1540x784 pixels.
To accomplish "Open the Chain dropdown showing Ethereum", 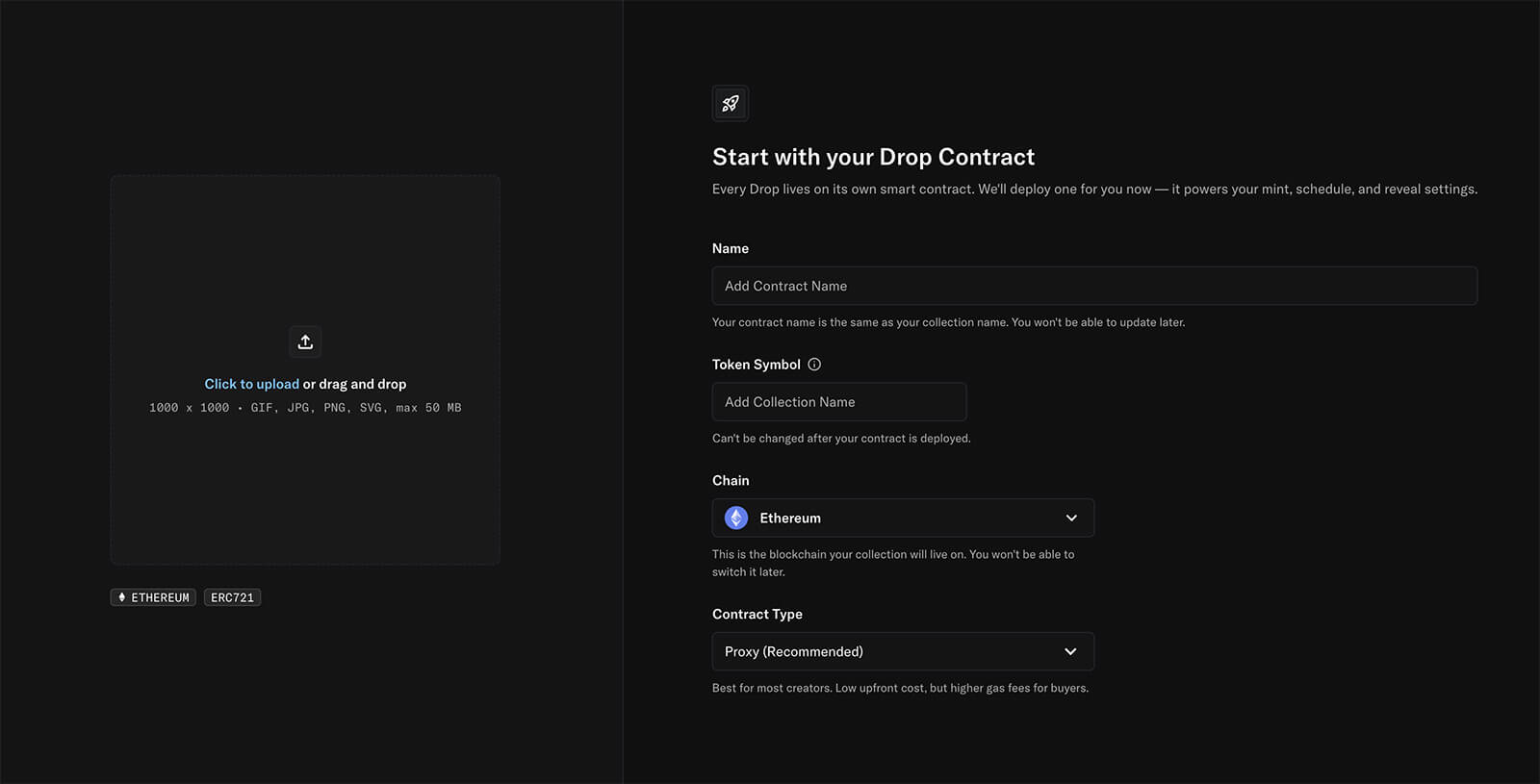I will pos(902,518).
